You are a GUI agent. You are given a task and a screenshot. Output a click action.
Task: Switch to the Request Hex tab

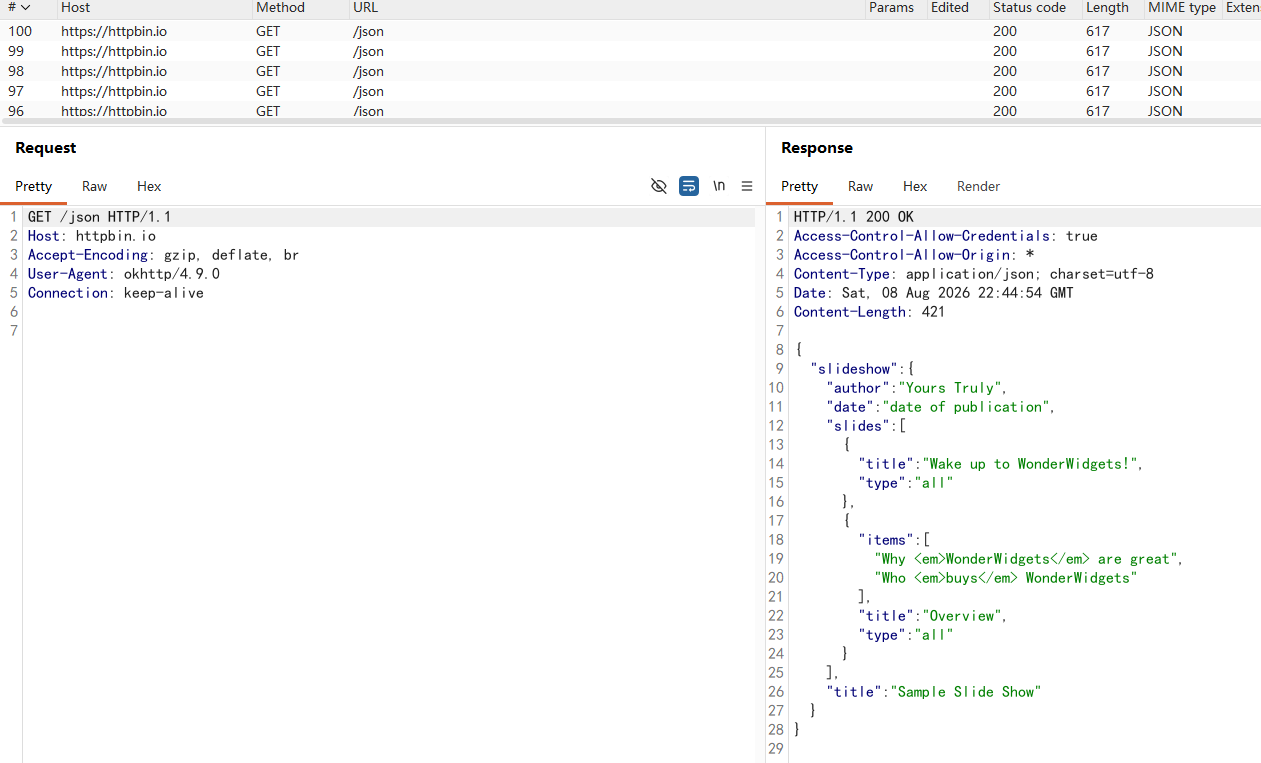pyautogui.click(x=149, y=186)
